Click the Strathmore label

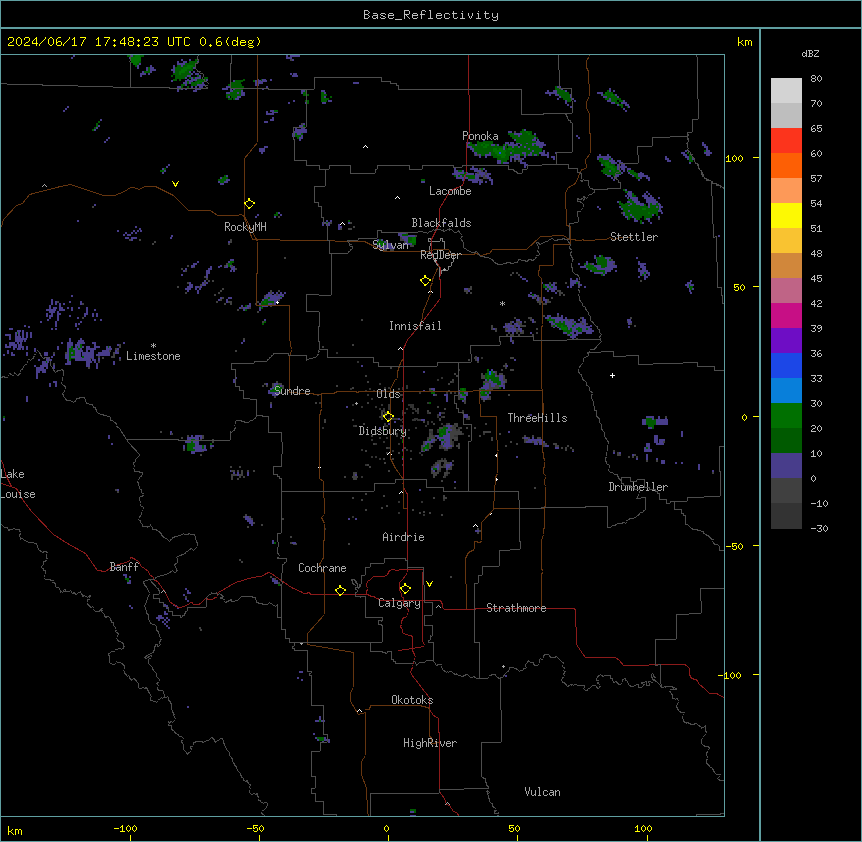tap(516, 608)
